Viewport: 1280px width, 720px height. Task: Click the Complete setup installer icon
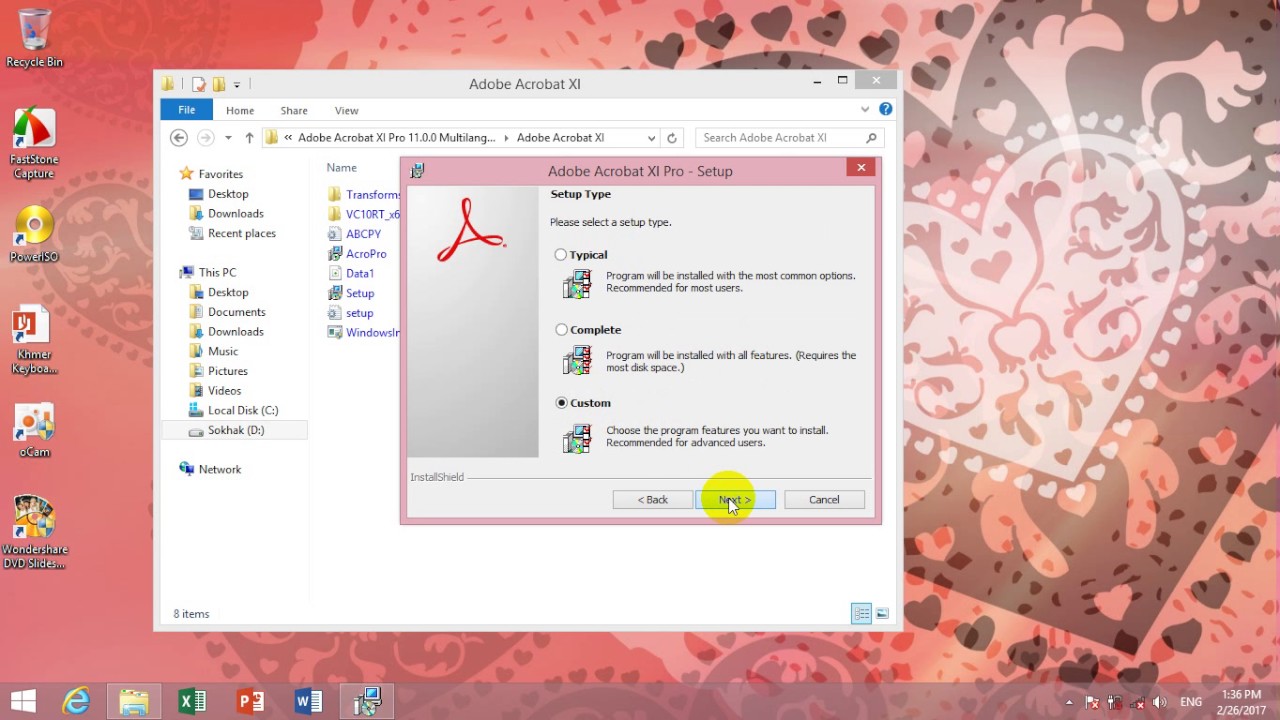click(x=577, y=360)
